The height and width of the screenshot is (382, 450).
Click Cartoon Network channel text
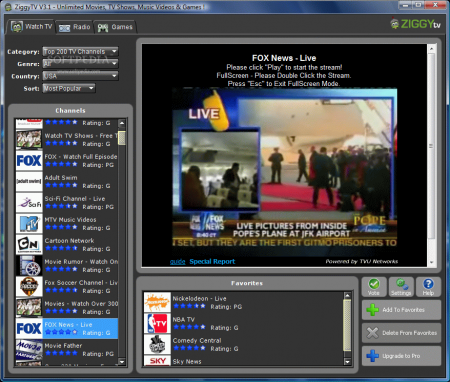69,241
